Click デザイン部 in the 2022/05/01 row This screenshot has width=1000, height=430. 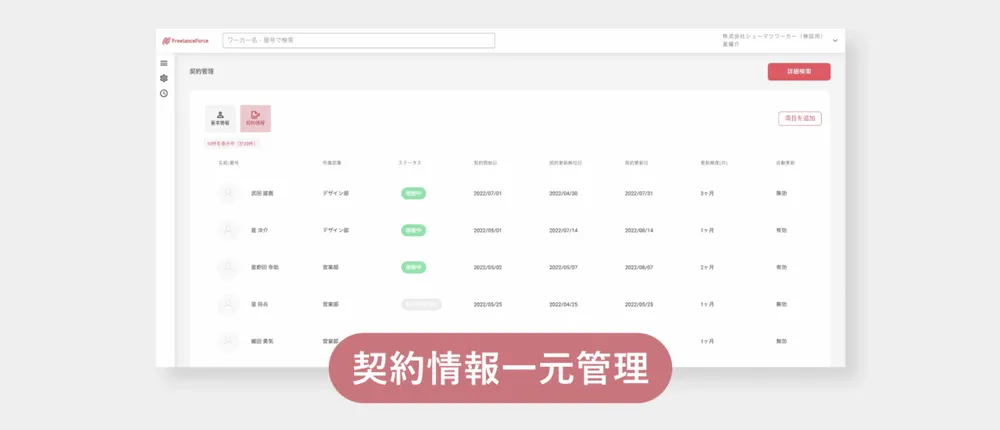[335, 230]
